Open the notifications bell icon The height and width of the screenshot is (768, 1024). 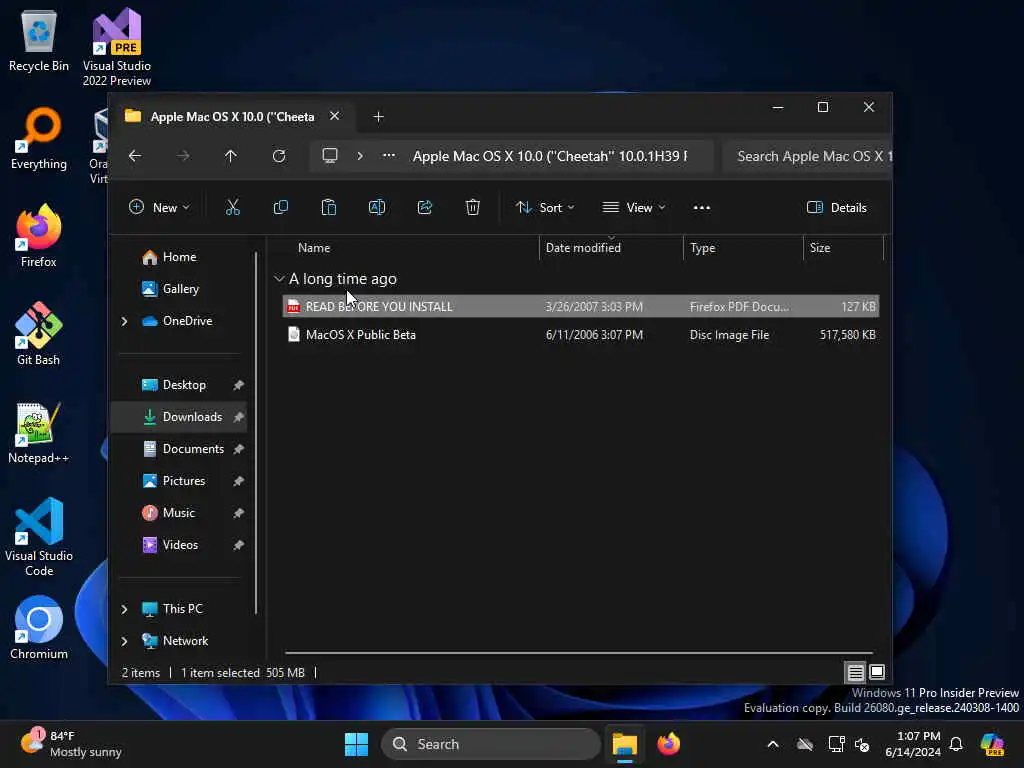click(956, 744)
